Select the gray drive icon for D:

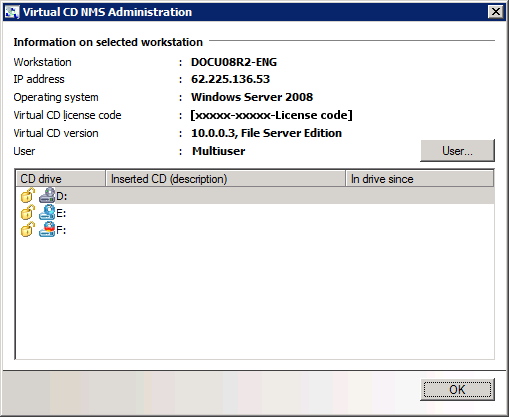click(x=47, y=196)
